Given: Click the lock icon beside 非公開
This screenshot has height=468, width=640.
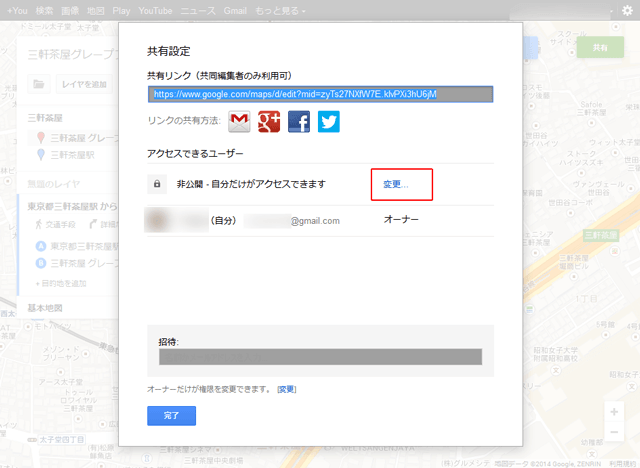Looking at the screenshot, I should click(x=157, y=184).
